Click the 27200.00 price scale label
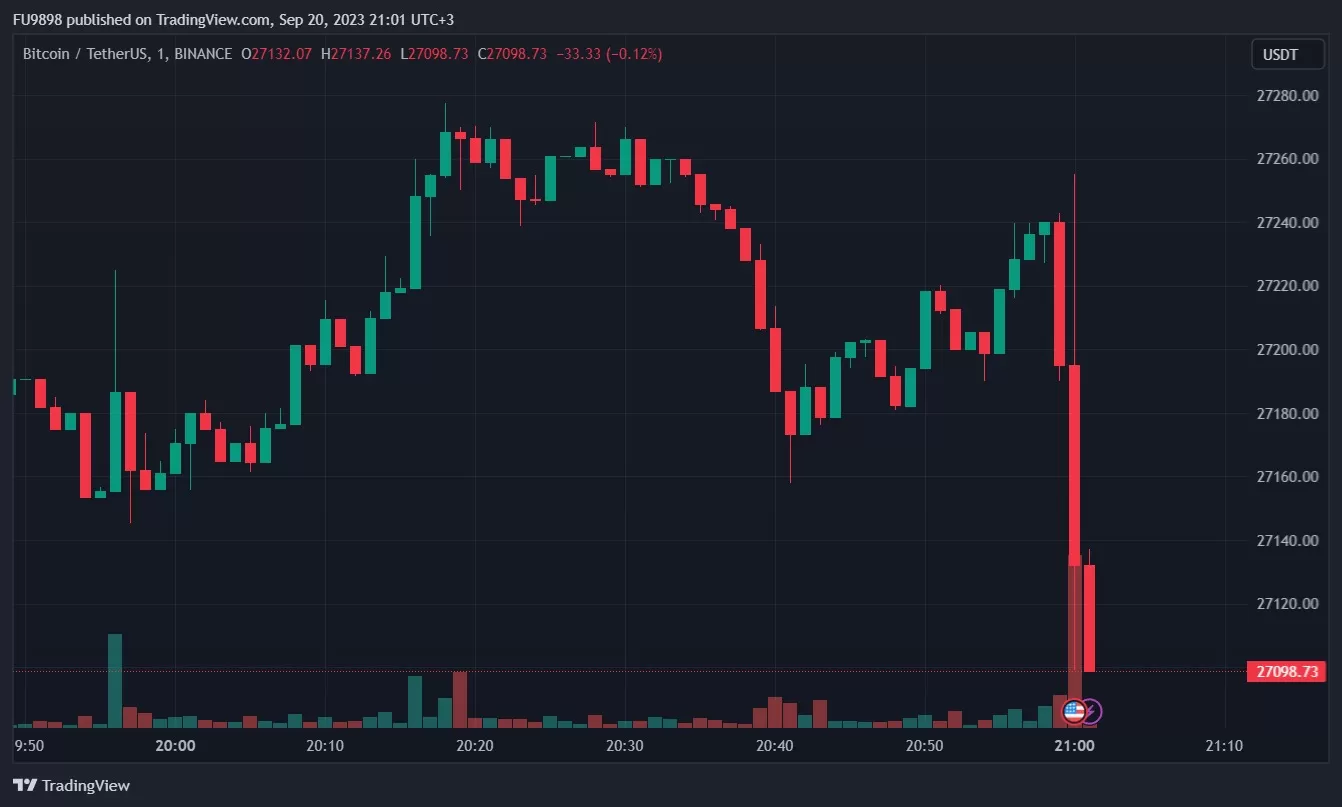The height and width of the screenshot is (807, 1342). point(1286,350)
